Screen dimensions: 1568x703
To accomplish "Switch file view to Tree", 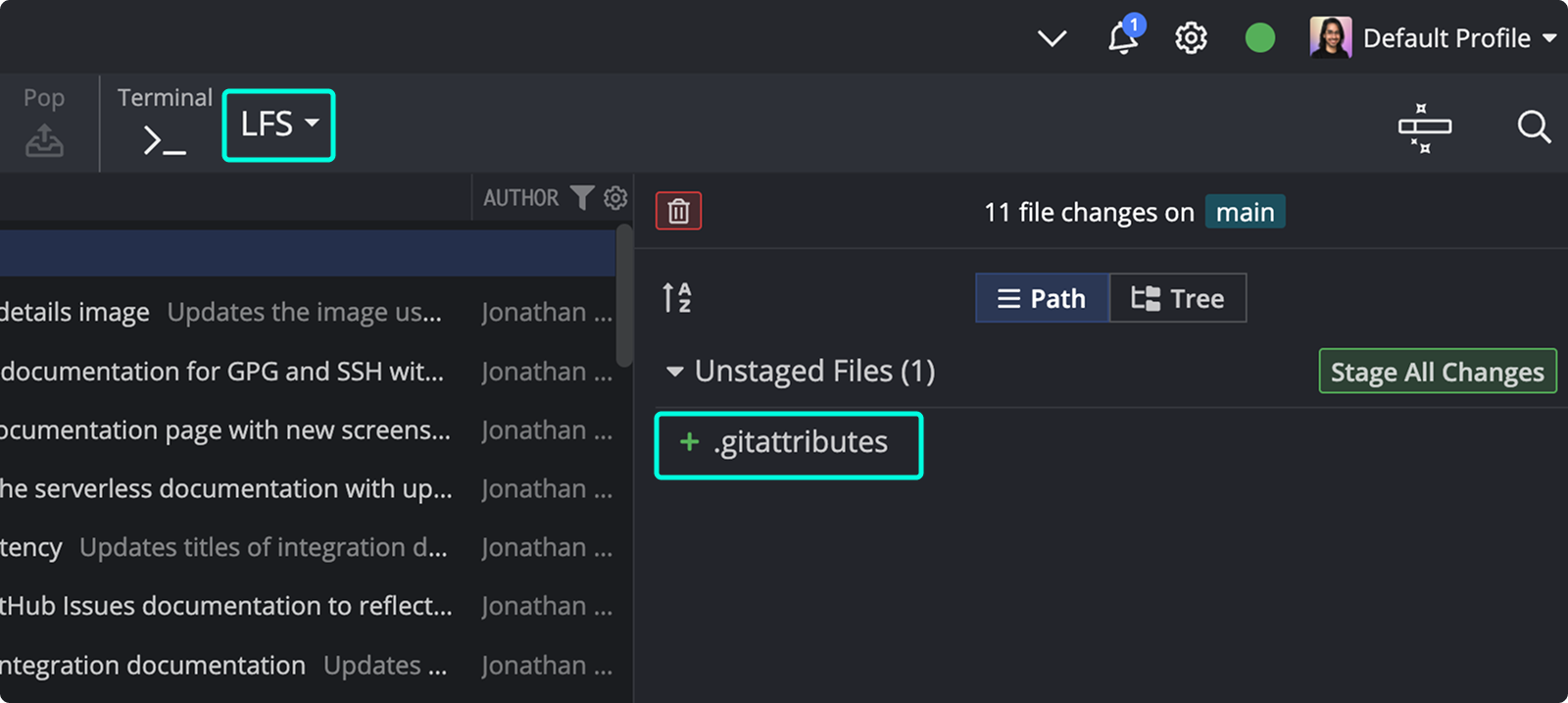I will pos(1178,298).
